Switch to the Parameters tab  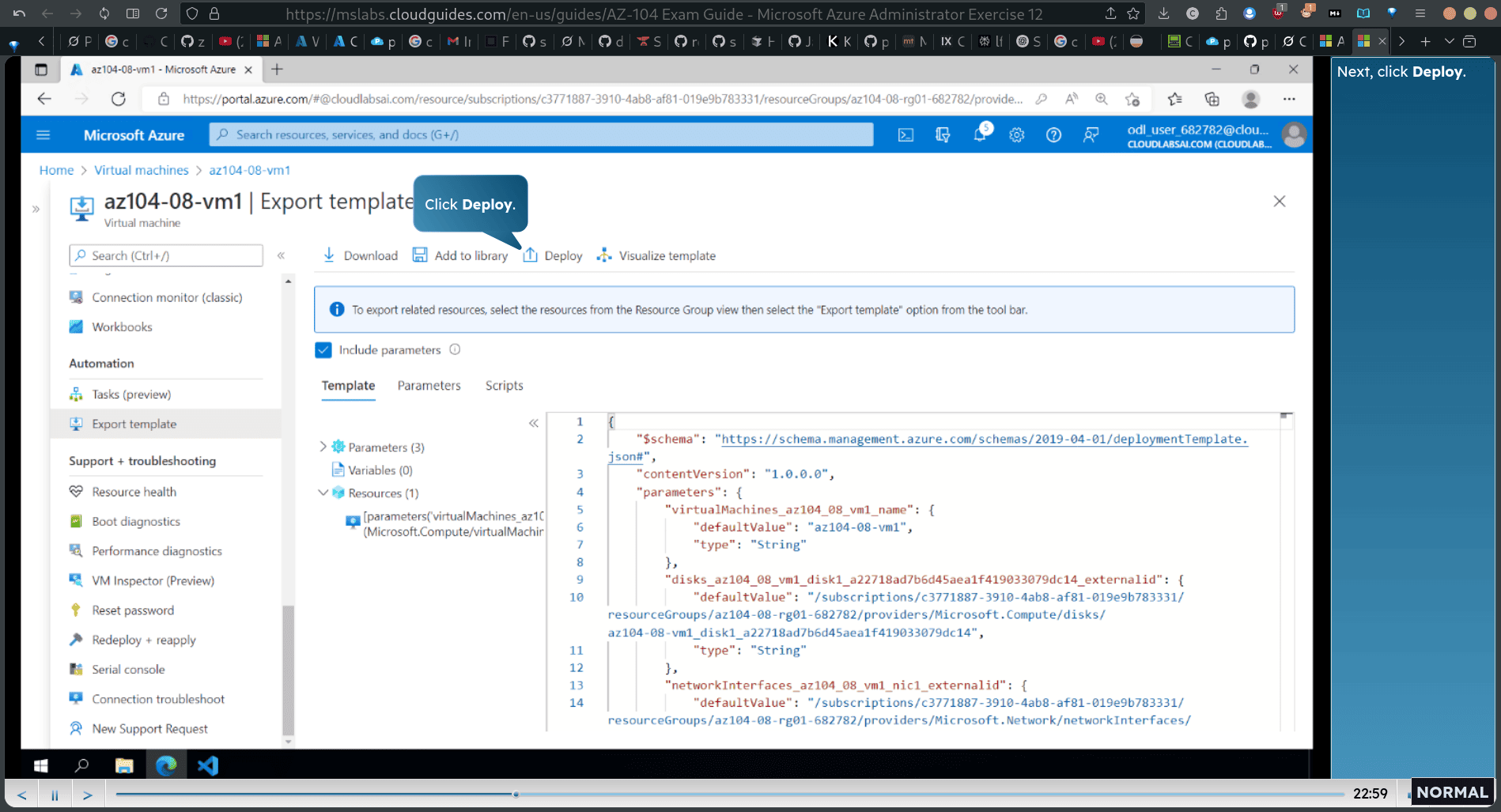429,386
